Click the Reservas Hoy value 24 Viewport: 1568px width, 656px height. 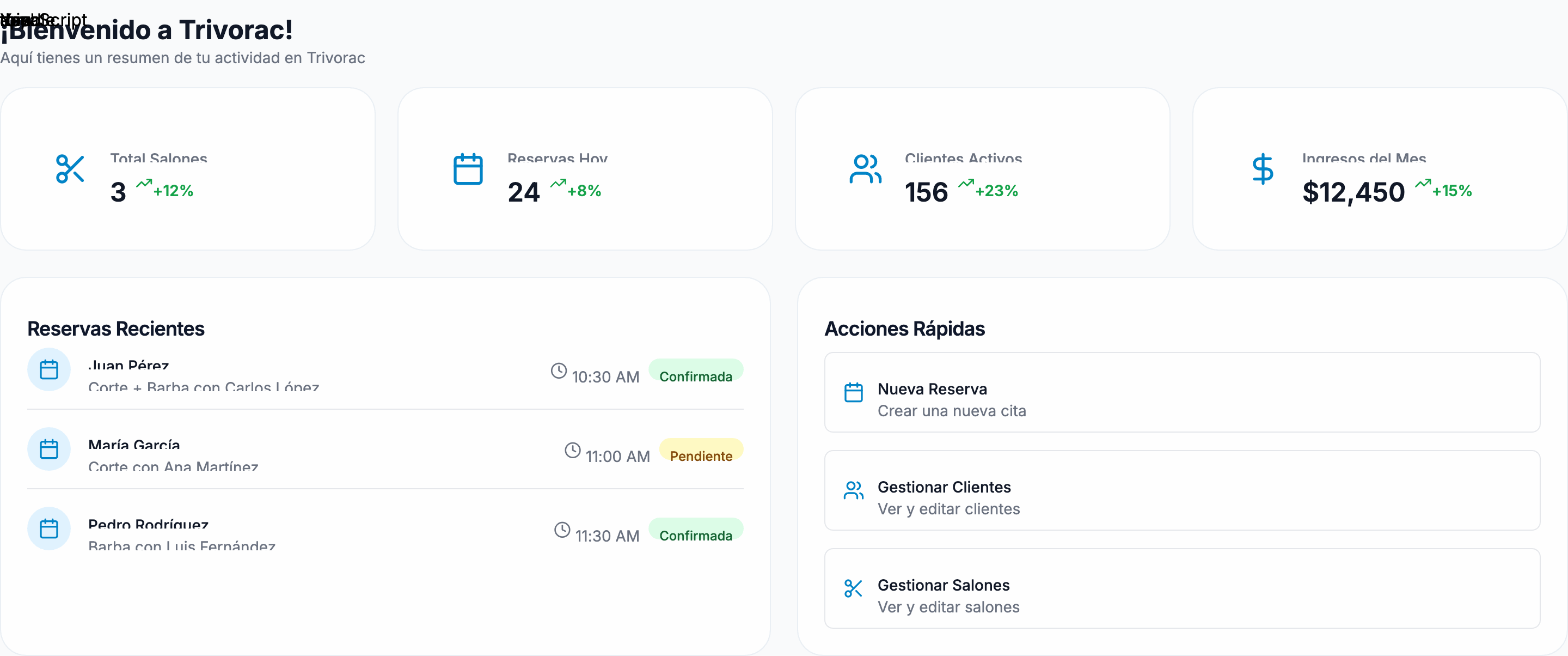pyautogui.click(x=523, y=192)
